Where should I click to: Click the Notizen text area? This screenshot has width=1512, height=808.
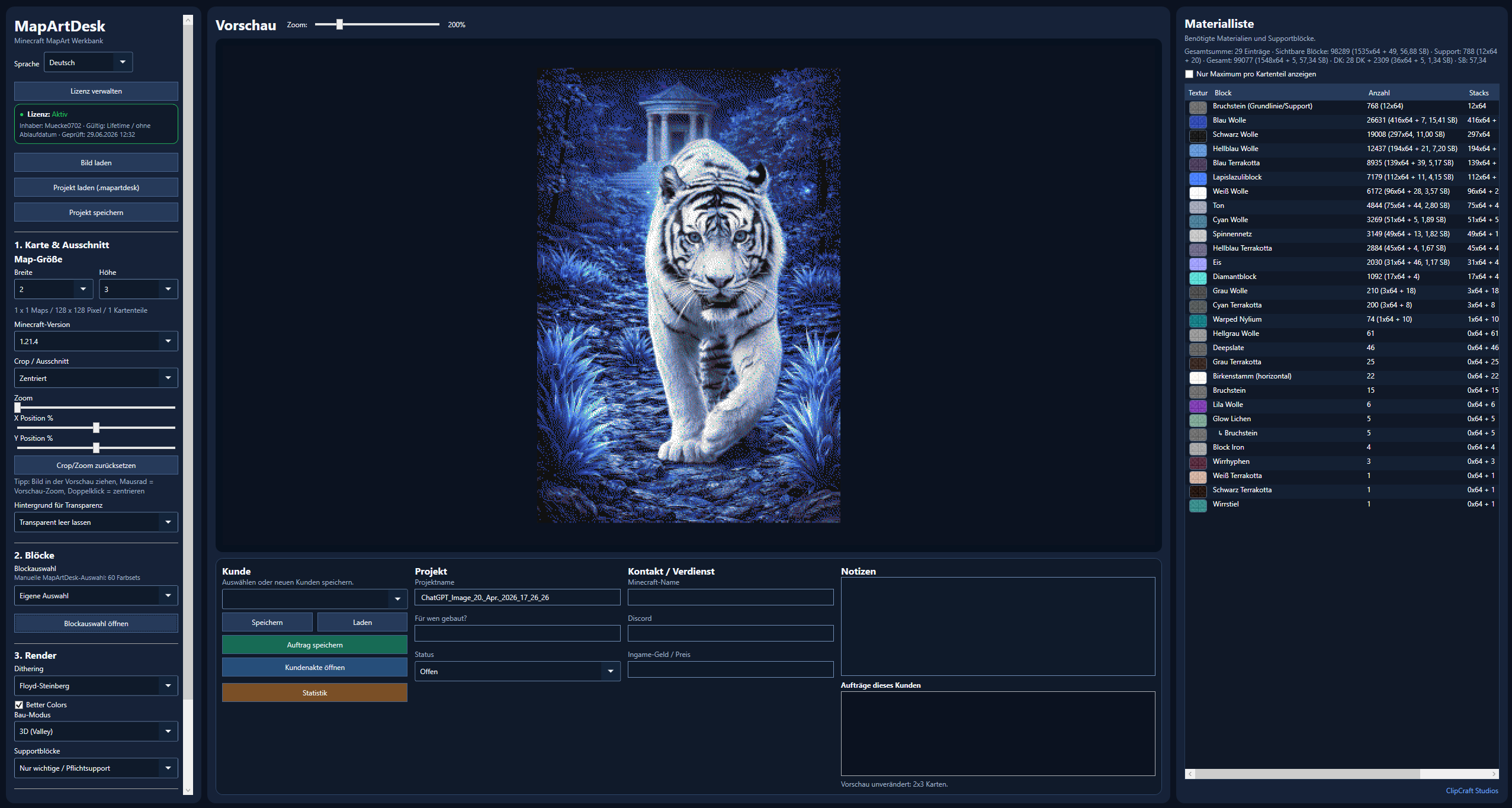pyautogui.click(x=998, y=626)
